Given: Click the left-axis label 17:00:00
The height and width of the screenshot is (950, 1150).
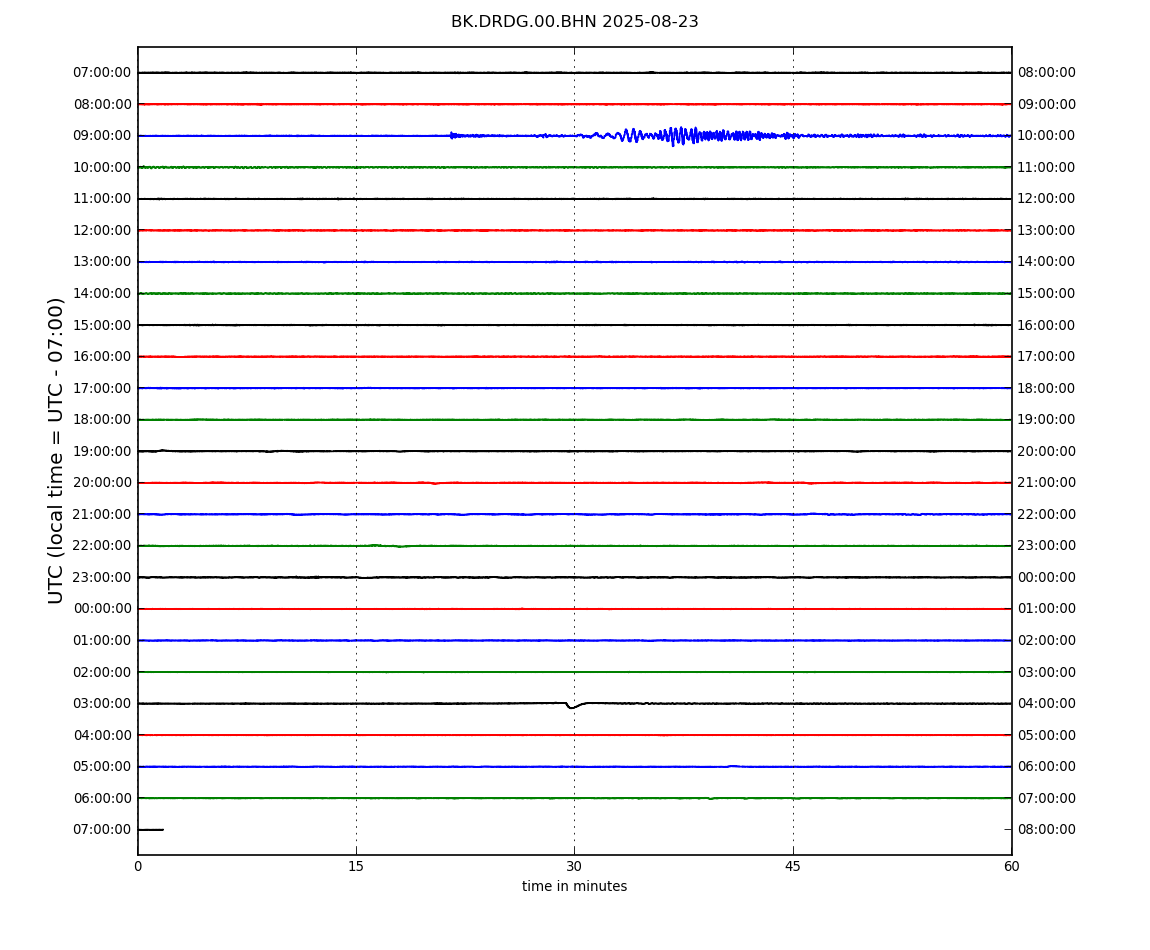Looking at the screenshot, I should pyautogui.click(x=102, y=388).
